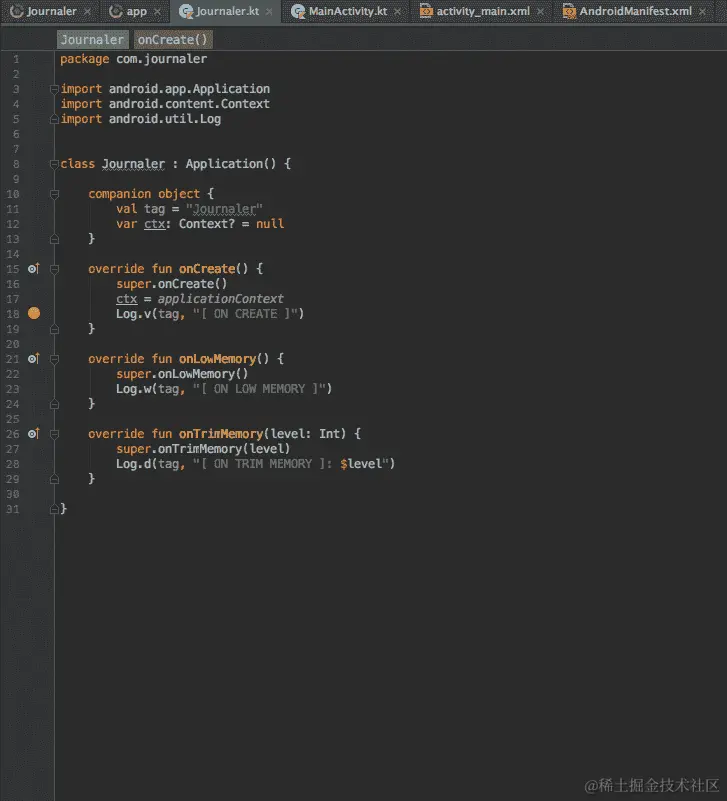Click line number 1 in the gutter
The width and height of the screenshot is (727, 801).
tap(16, 59)
